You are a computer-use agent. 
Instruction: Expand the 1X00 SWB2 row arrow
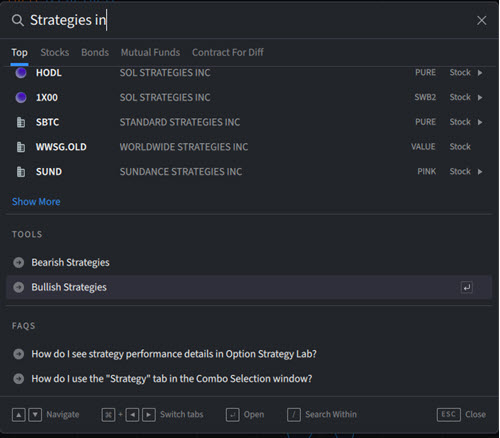pos(480,97)
